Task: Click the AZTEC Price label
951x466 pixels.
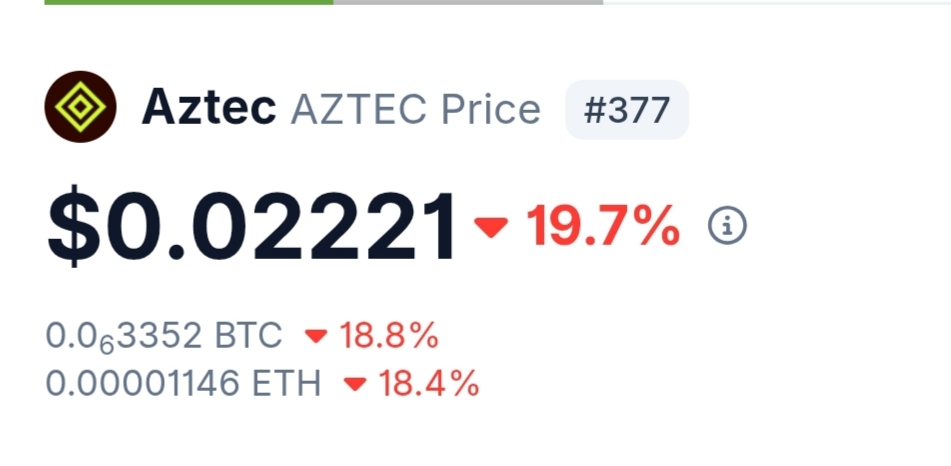Action: 415,109
